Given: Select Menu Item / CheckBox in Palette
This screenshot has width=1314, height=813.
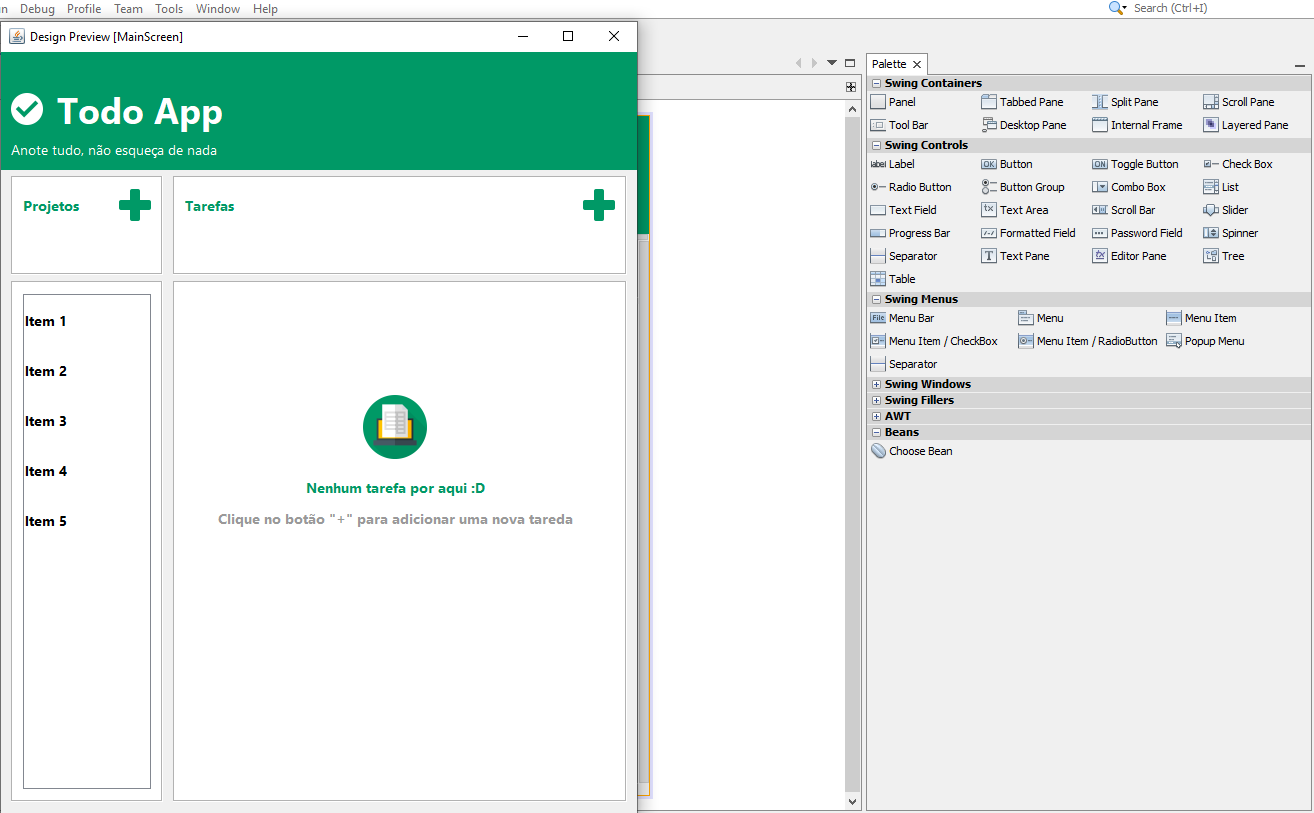Looking at the screenshot, I should click(934, 341).
